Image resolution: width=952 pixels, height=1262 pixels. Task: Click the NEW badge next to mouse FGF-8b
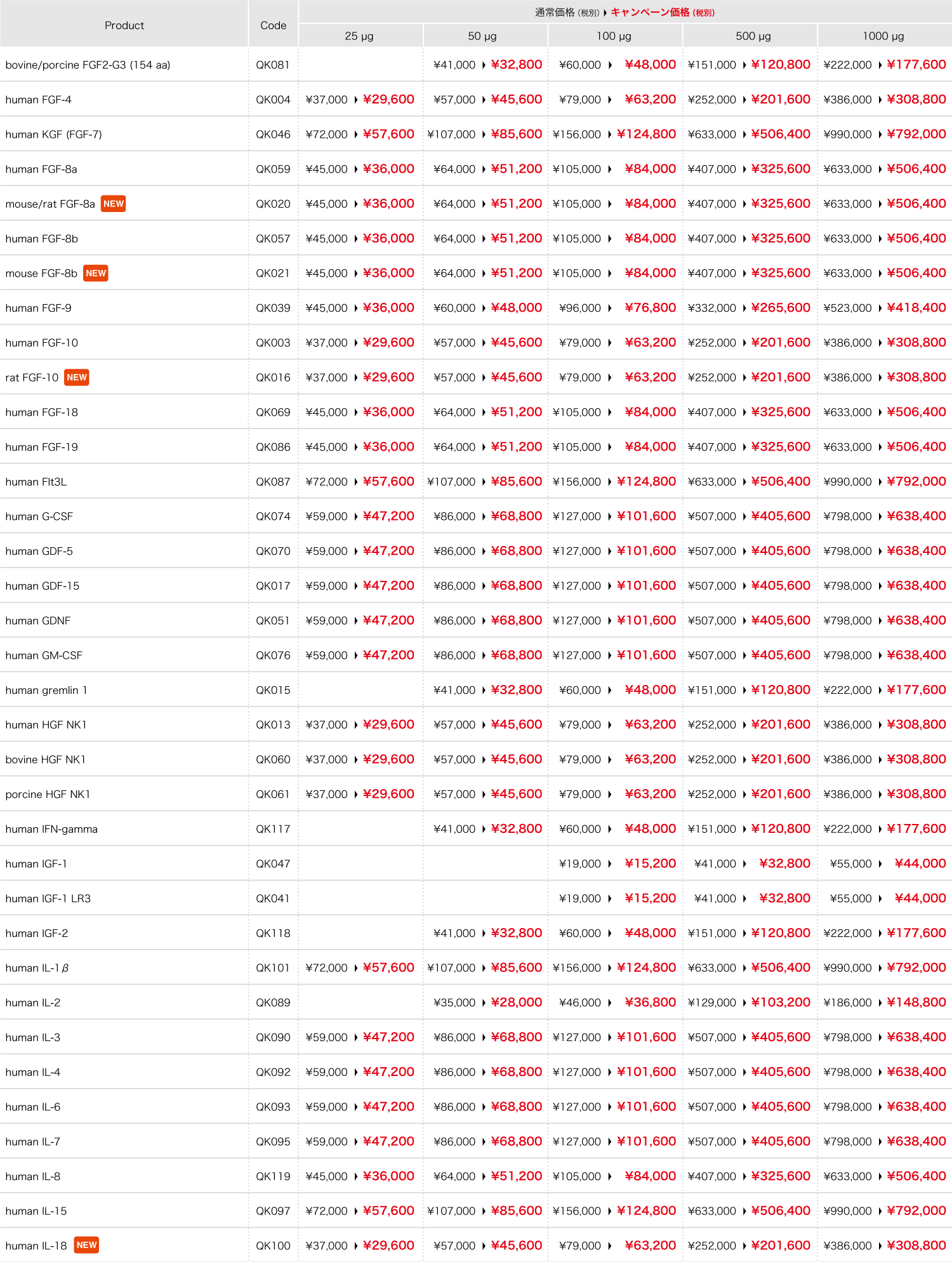pyautogui.click(x=96, y=273)
